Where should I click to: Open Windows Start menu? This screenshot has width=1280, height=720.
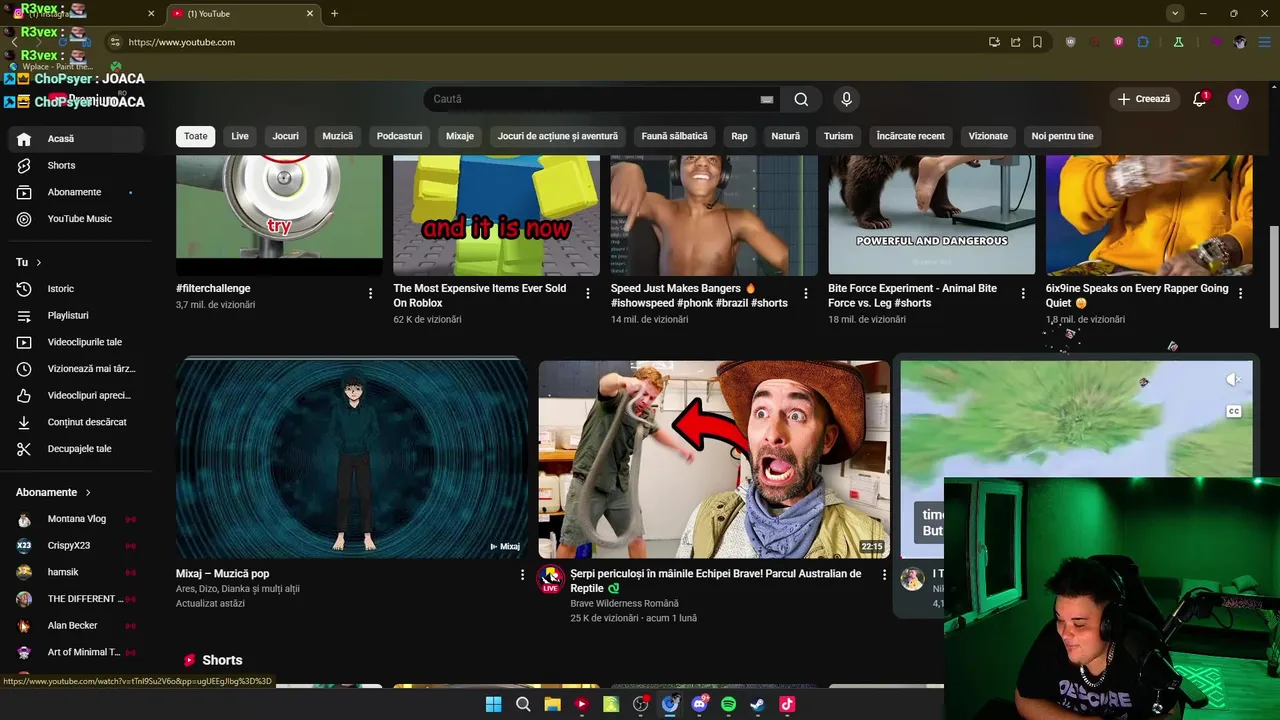(x=493, y=704)
